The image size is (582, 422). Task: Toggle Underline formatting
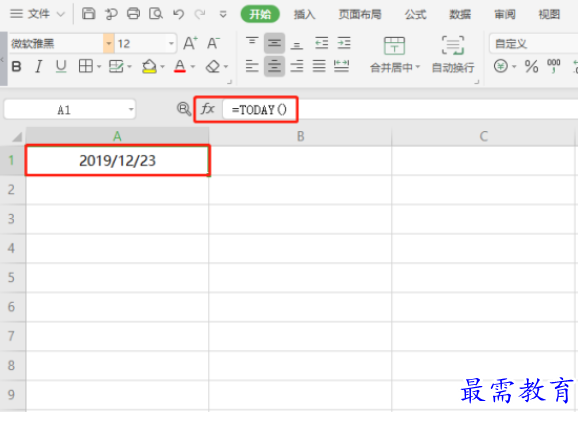(x=61, y=67)
